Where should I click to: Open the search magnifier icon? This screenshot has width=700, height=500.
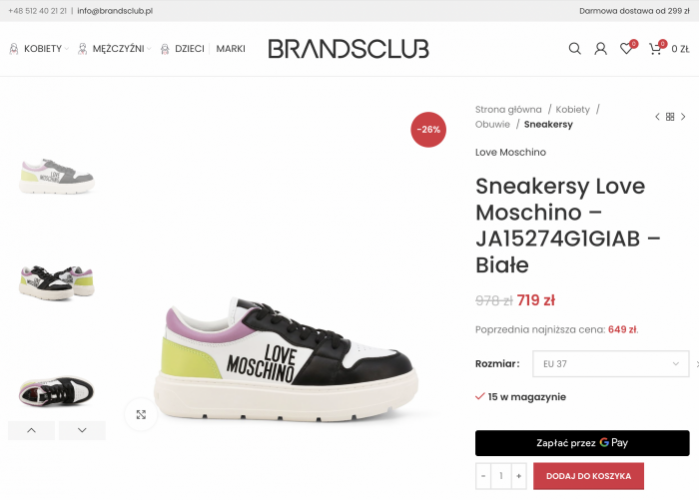pos(575,48)
